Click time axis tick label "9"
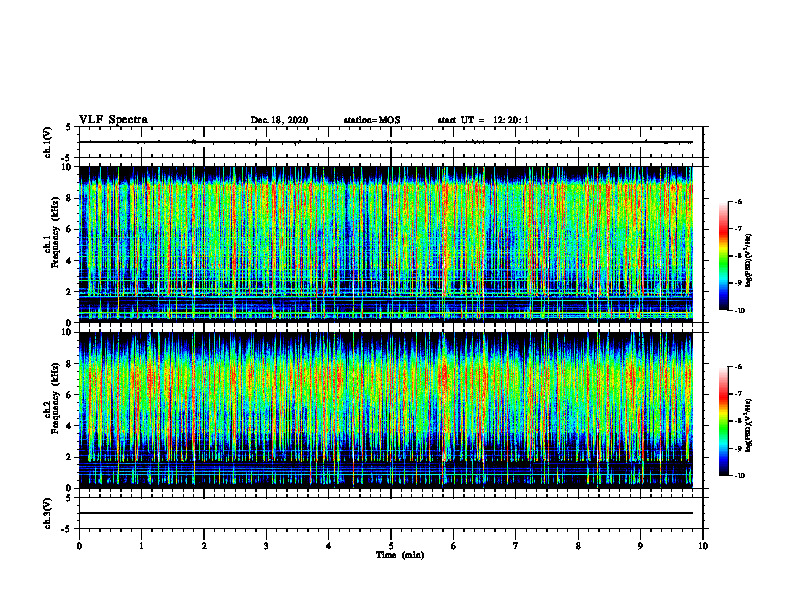 click(640, 546)
